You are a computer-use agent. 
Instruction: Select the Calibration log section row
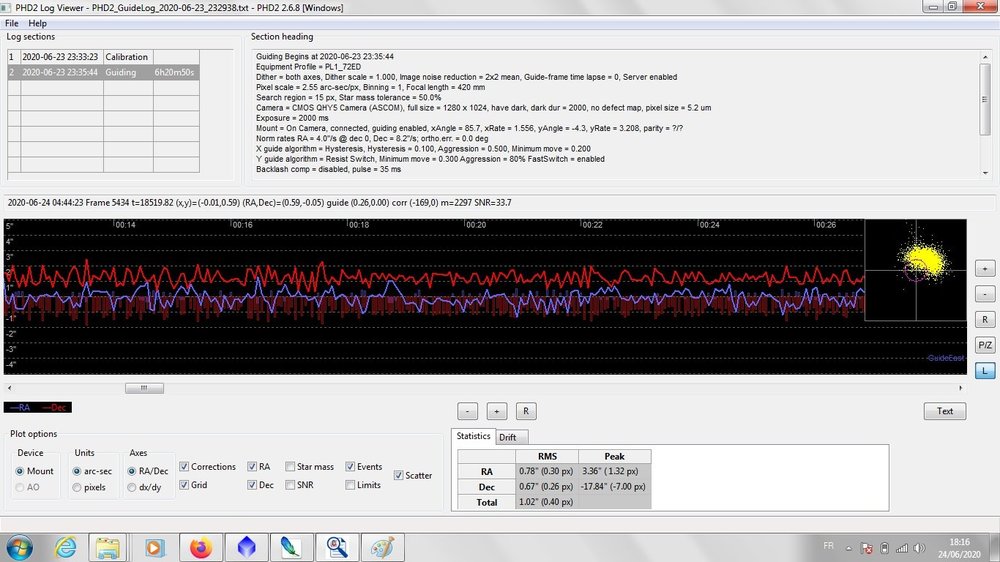pyautogui.click(x=103, y=57)
